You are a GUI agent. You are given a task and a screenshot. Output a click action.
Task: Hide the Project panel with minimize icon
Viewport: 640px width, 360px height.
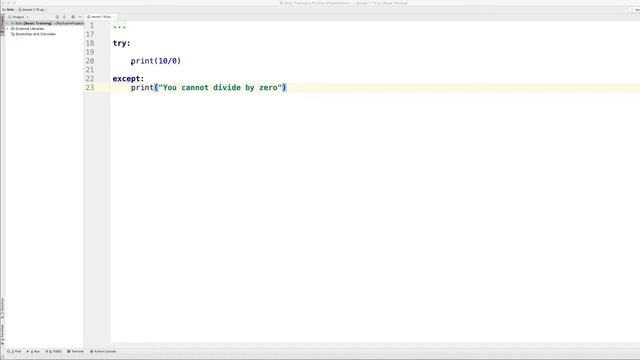80,17
